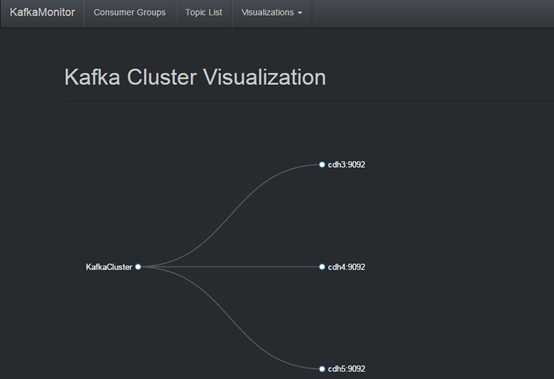
Task: Select the cdh5:9092 label text
Action: [346, 369]
